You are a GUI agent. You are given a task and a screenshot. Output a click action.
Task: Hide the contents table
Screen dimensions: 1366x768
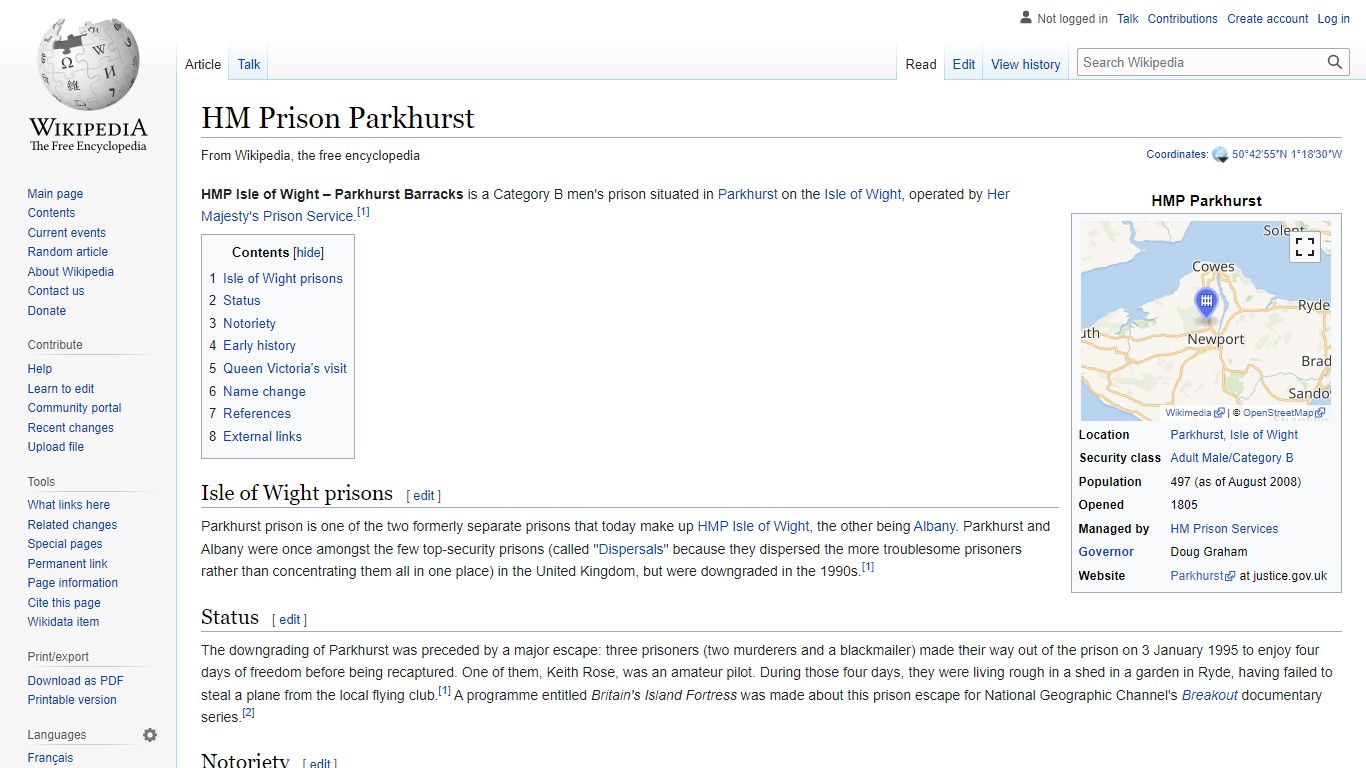(x=309, y=253)
